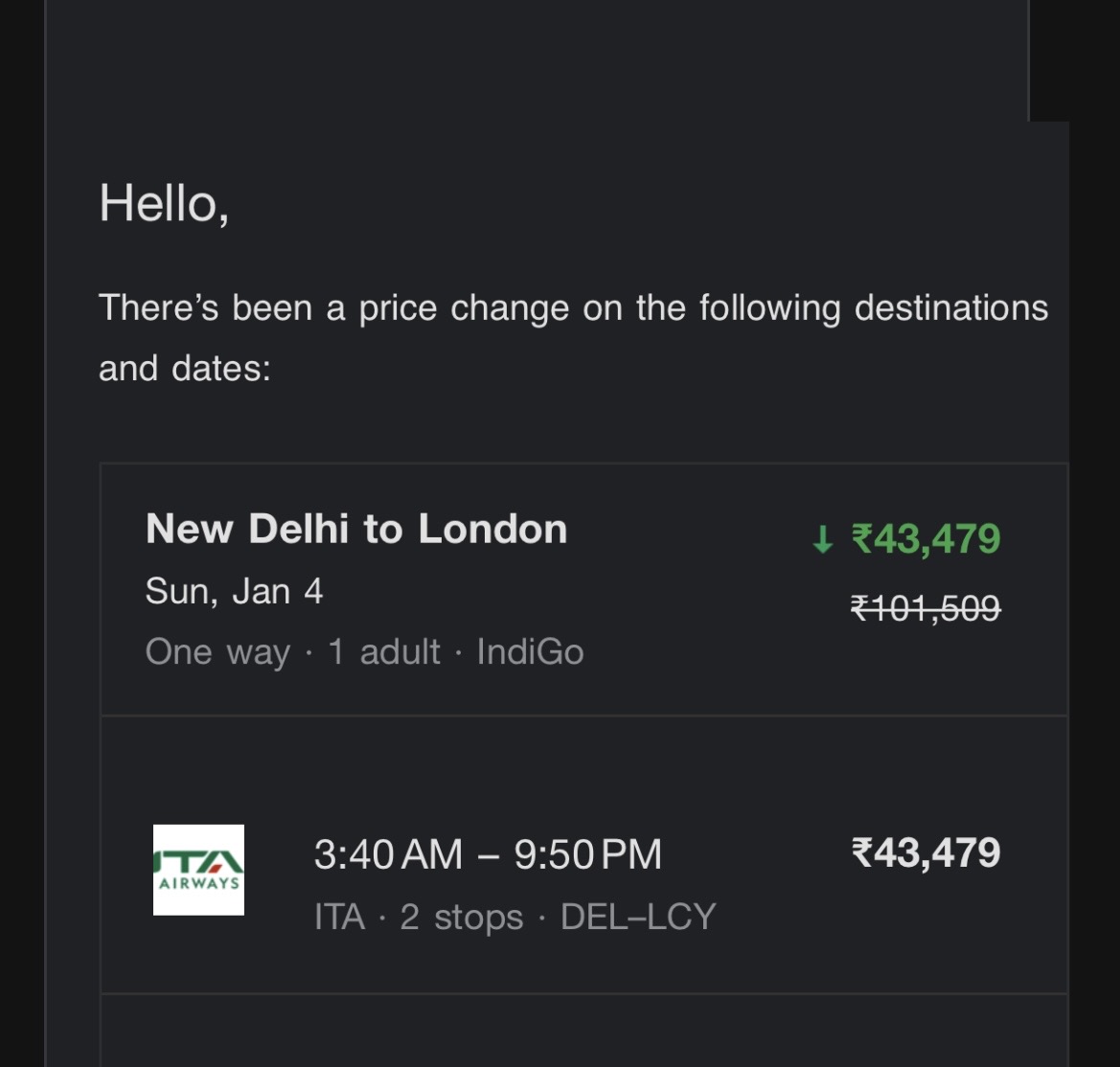
Task: Open the New Delhi to London heading
Action: (356, 529)
